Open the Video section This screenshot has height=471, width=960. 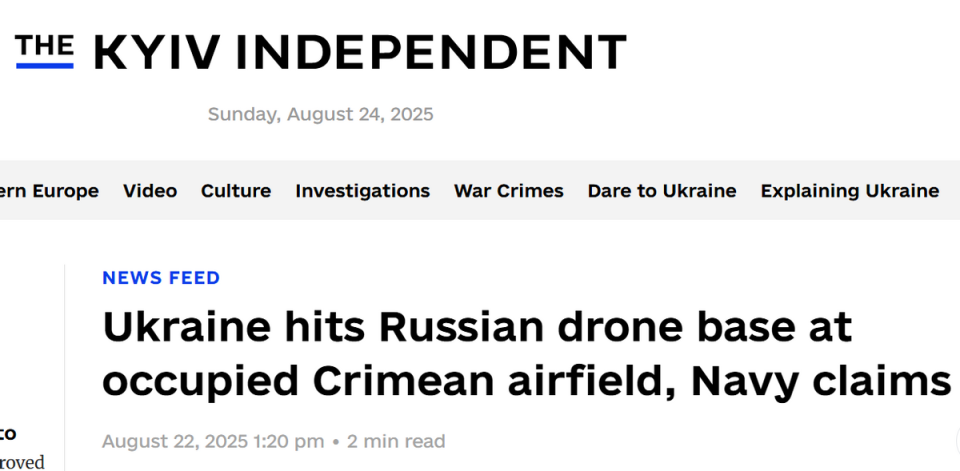(150, 191)
